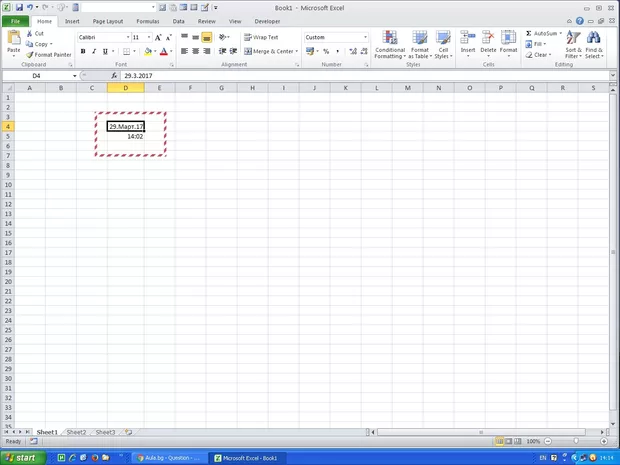Open the Name Box dropdown for D4

pyautogui.click(x=73, y=76)
